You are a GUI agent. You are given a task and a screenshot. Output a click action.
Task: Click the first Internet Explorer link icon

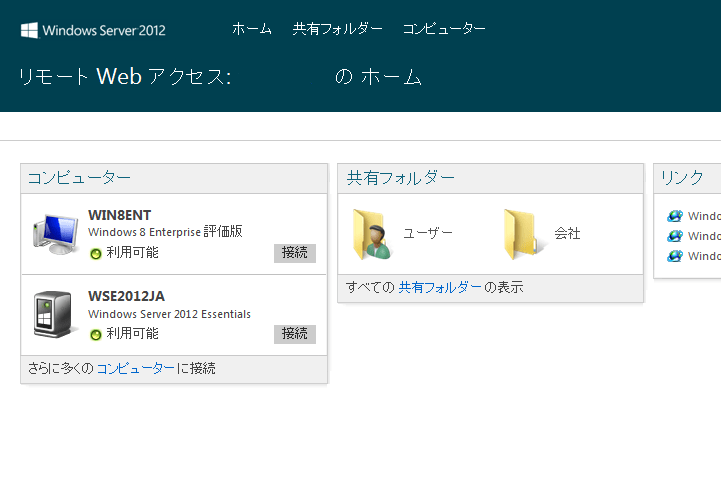(x=675, y=216)
